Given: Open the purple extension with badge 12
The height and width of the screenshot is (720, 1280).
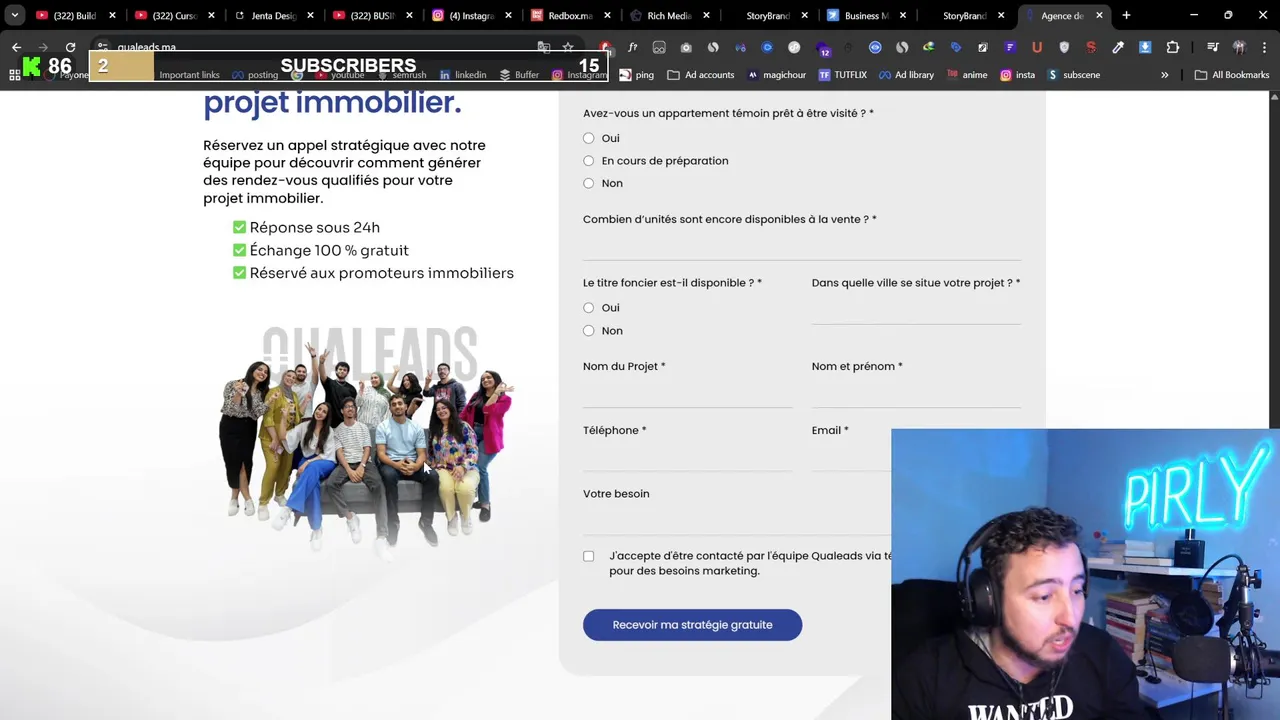Looking at the screenshot, I should click(823, 49).
